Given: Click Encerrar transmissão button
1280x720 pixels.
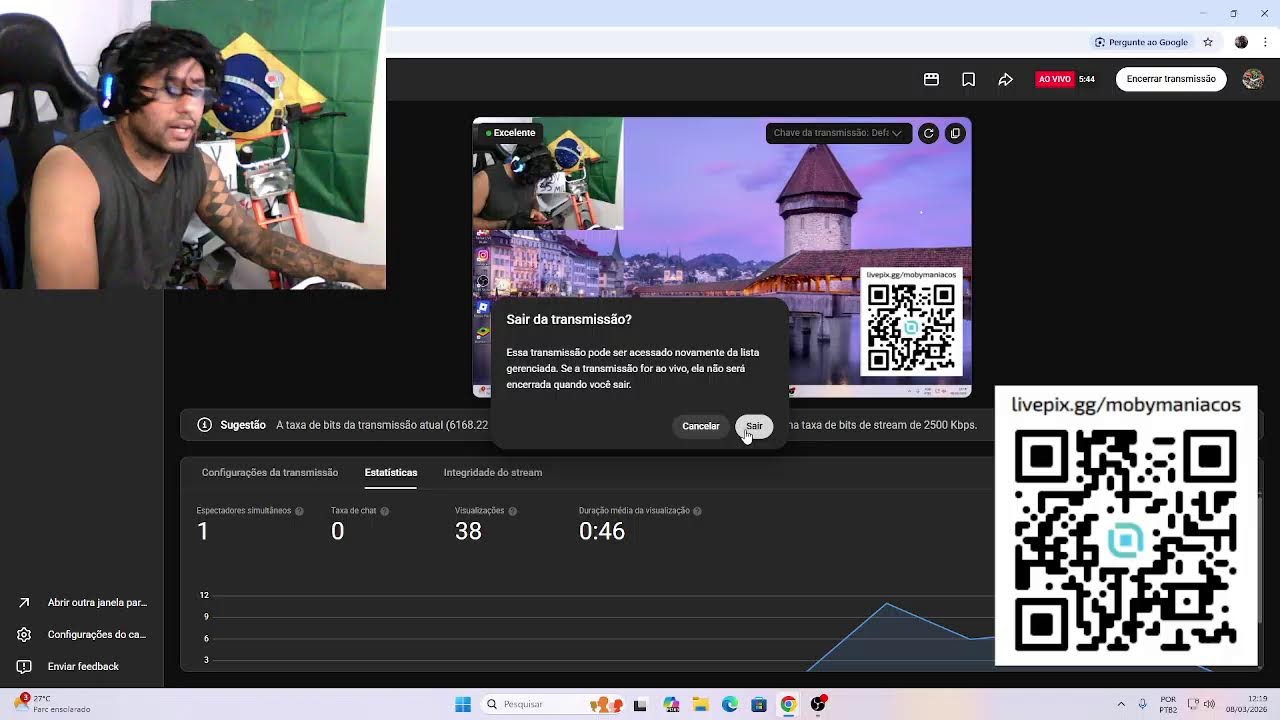Looking at the screenshot, I should tap(1171, 79).
